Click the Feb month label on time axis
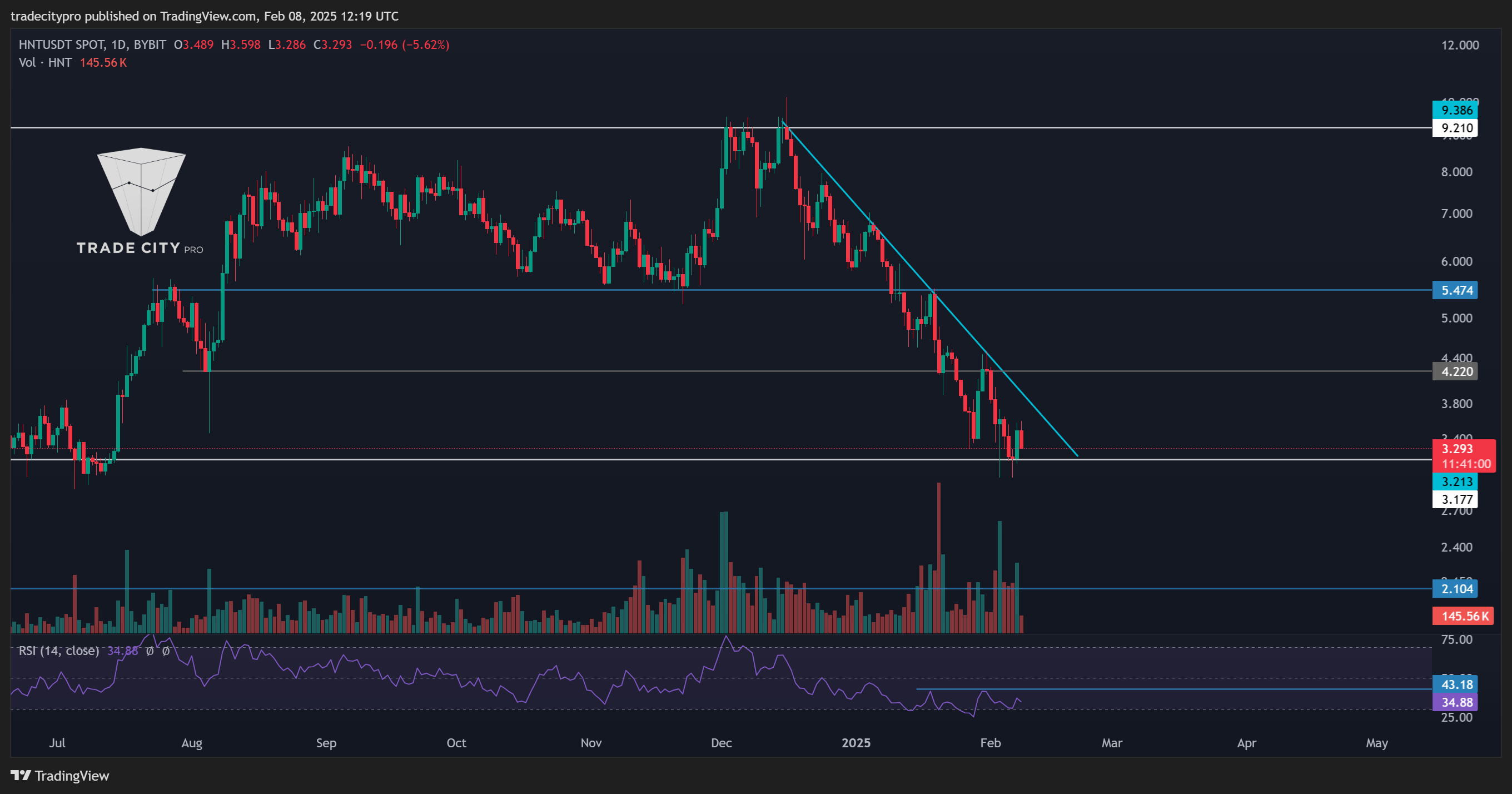 tap(990, 743)
